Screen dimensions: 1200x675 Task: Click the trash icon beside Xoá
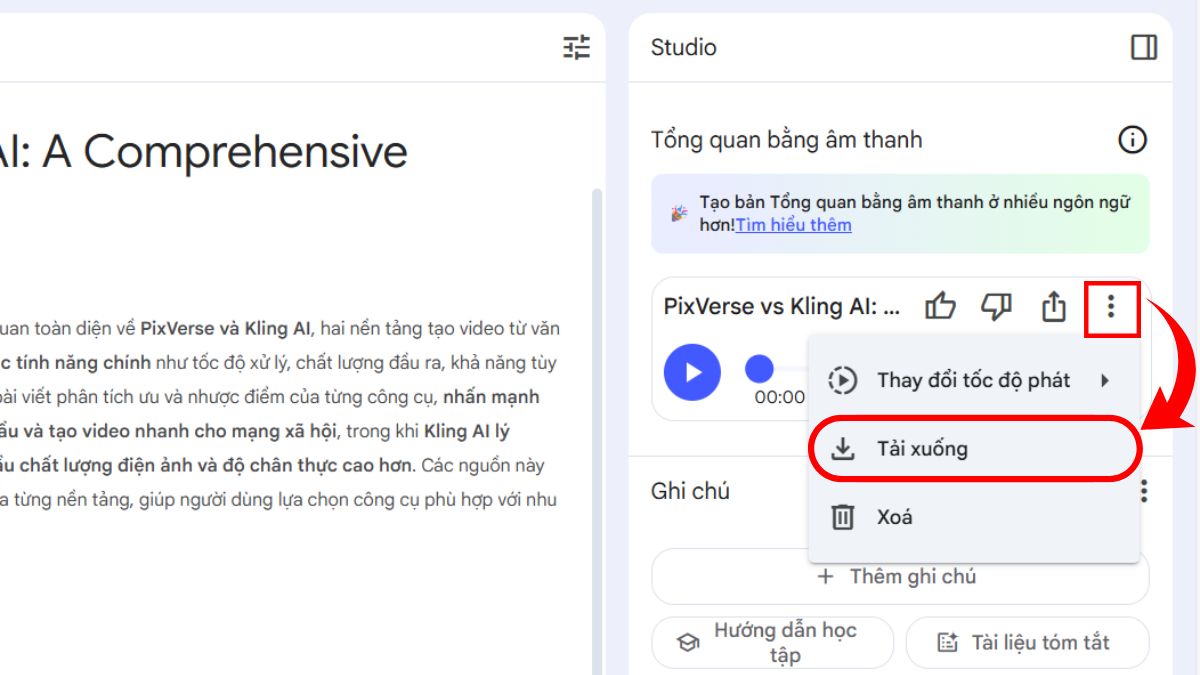pyautogui.click(x=844, y=517)
